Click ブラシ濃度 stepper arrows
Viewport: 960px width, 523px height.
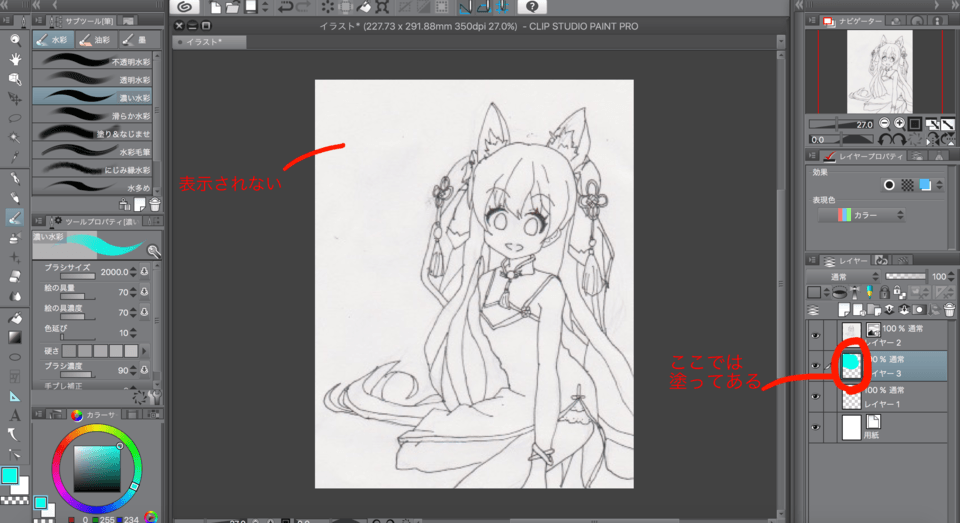133,370
